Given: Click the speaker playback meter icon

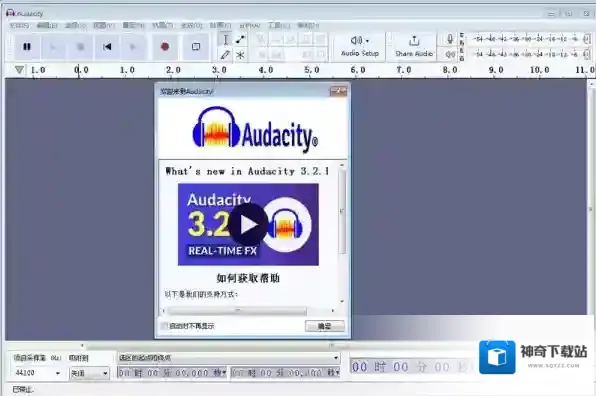Looking at the screenshot, I should coord(450,54).
